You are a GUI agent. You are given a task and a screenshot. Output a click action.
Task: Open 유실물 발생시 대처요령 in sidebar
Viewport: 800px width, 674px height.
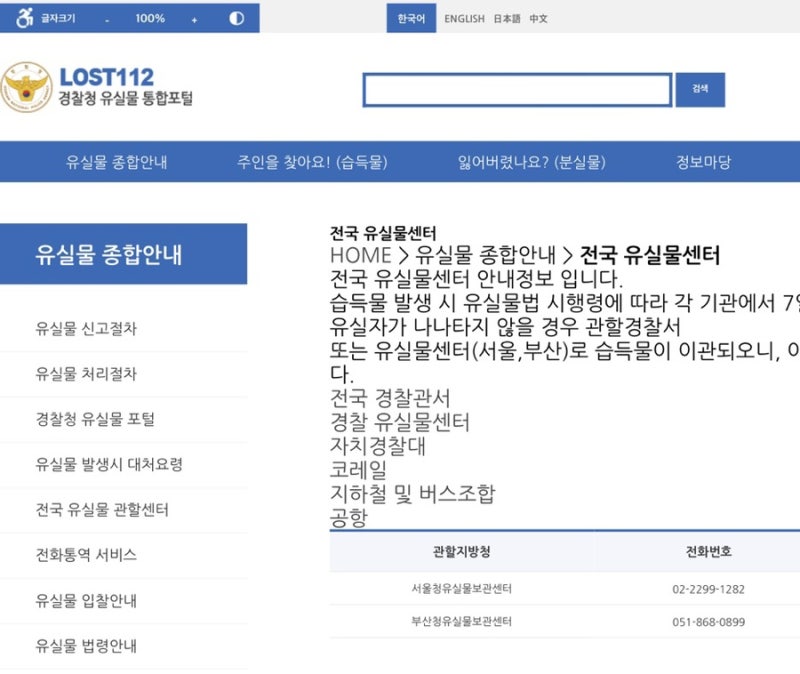coord(109,464)
